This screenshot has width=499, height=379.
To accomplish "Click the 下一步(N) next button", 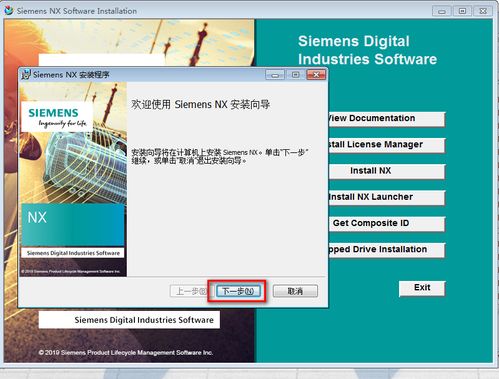I will [238, 291].
